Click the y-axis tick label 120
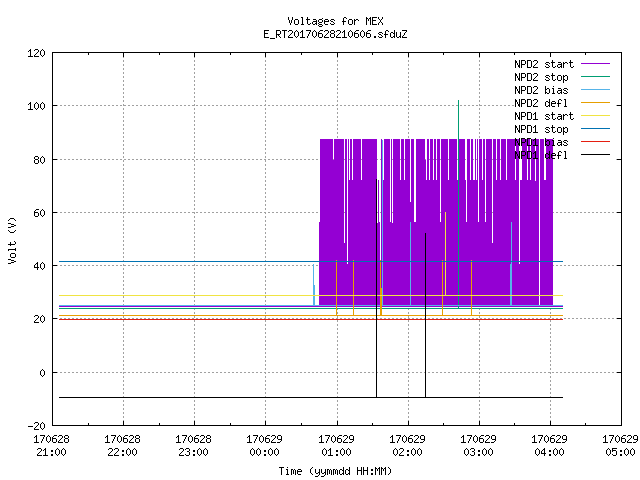640x480 pixels. pyautogui.click(x=36, y=53)
